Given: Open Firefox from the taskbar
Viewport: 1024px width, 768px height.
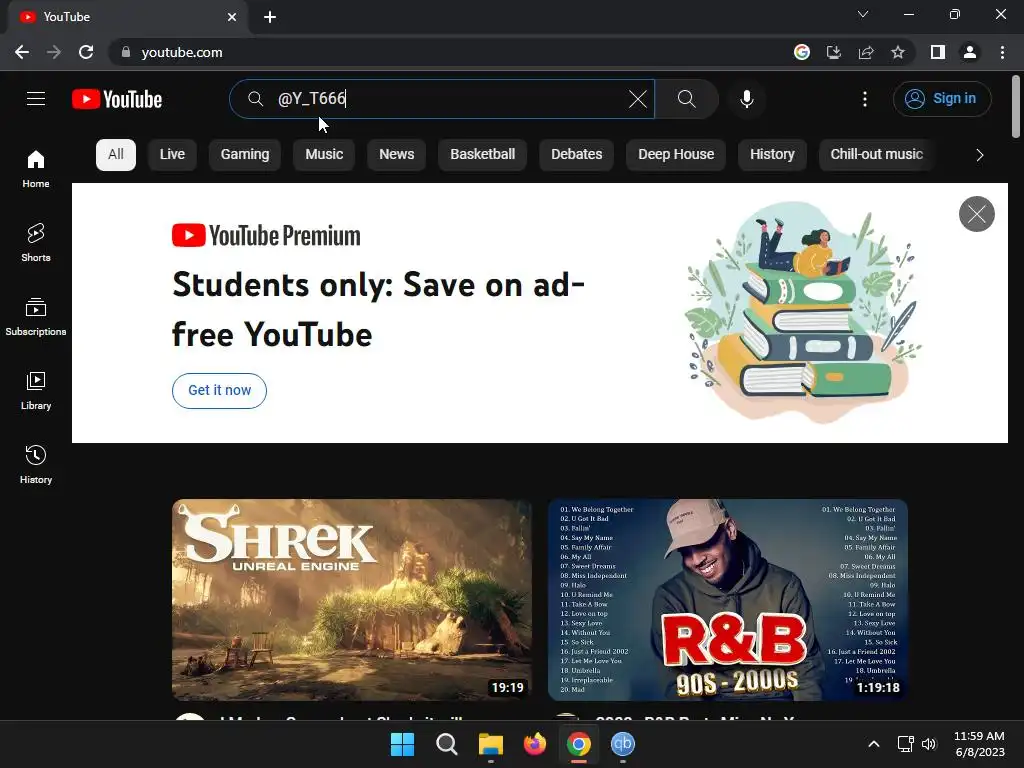Looking at the screenshot, I should coord(535,744).
